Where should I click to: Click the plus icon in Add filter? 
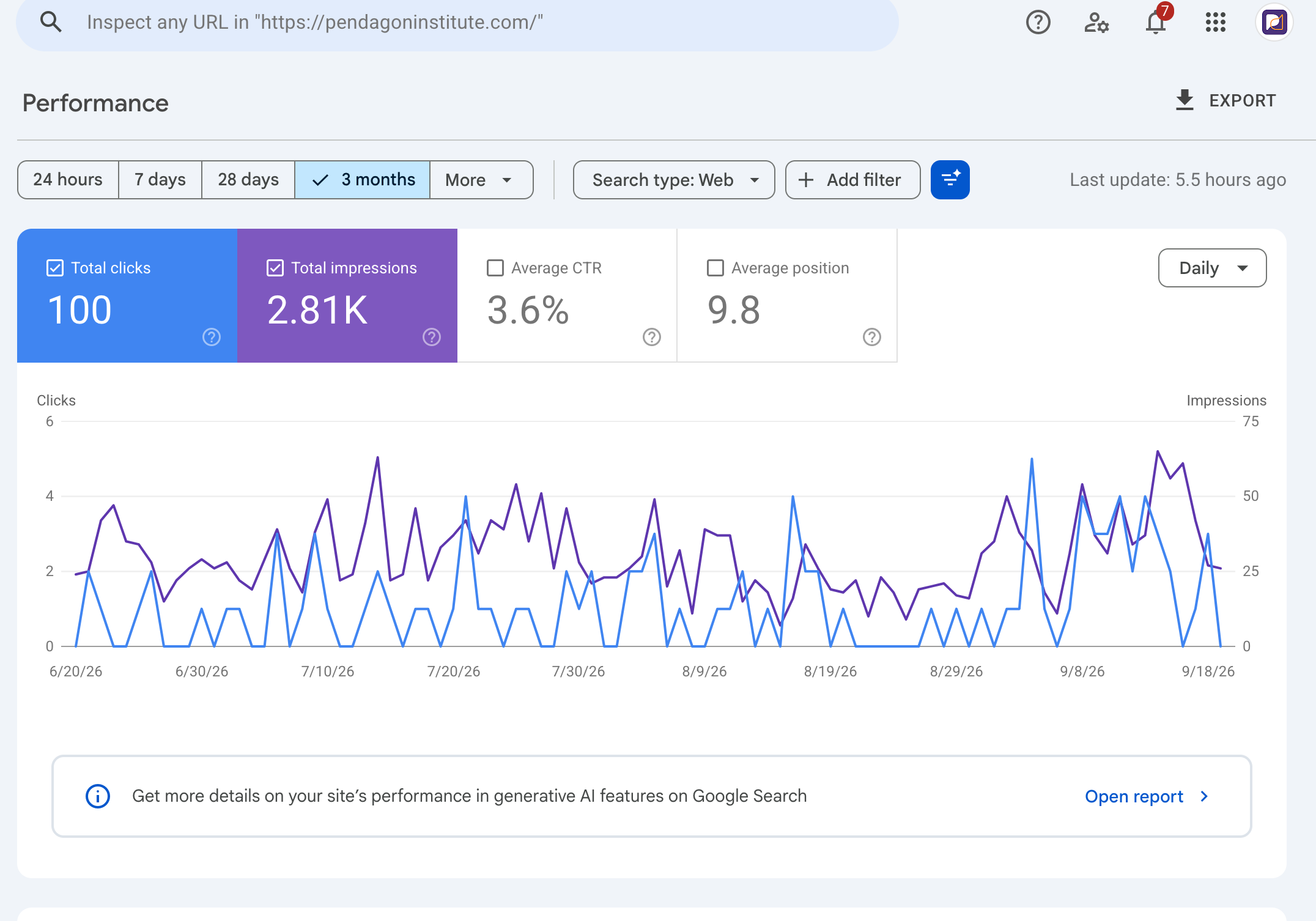(806, 180)
